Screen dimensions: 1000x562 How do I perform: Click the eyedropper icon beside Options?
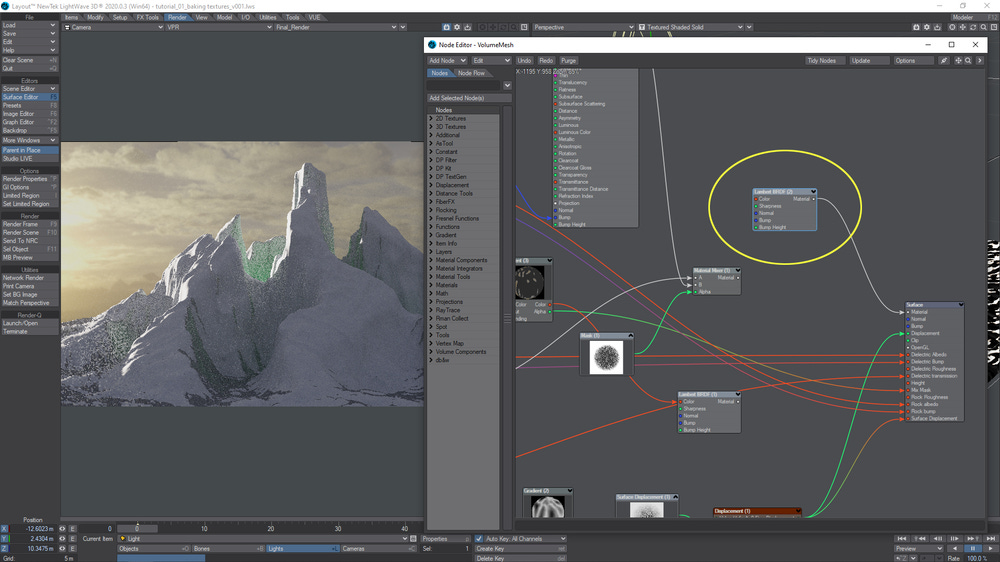[x=944, y=61]
